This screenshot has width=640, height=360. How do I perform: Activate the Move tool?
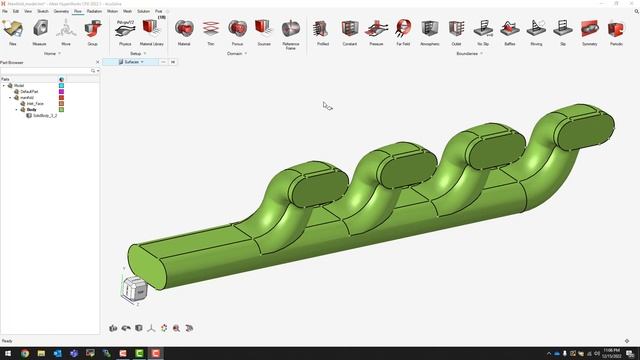pyautogui.click(x=66, y=32)
